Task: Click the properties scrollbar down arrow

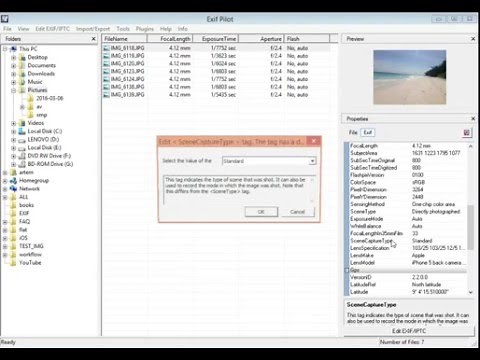Action: 471,292
